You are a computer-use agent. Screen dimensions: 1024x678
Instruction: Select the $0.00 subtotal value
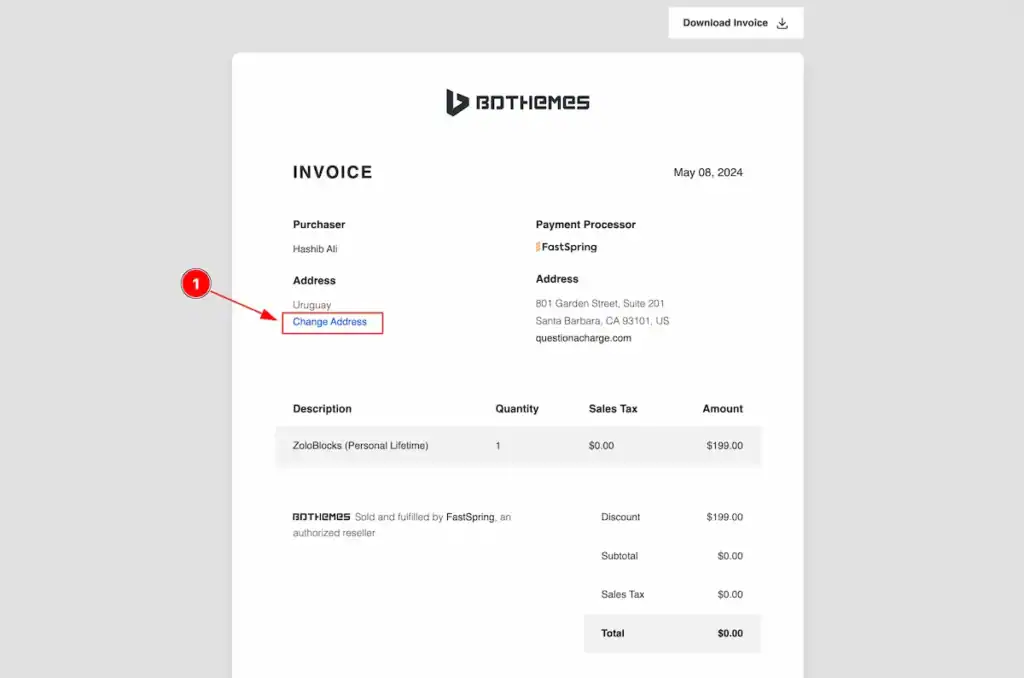click(730, 556)
